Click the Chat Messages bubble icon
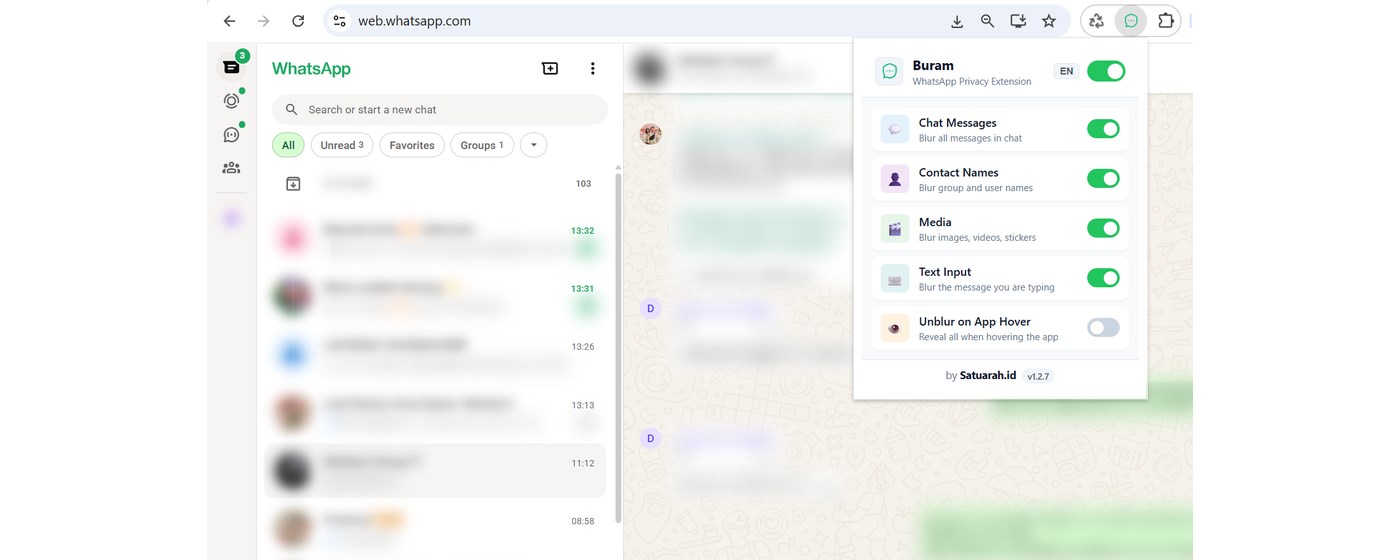Image resolution: width=1400 pixels, height=560 pixels. point(895,129)
